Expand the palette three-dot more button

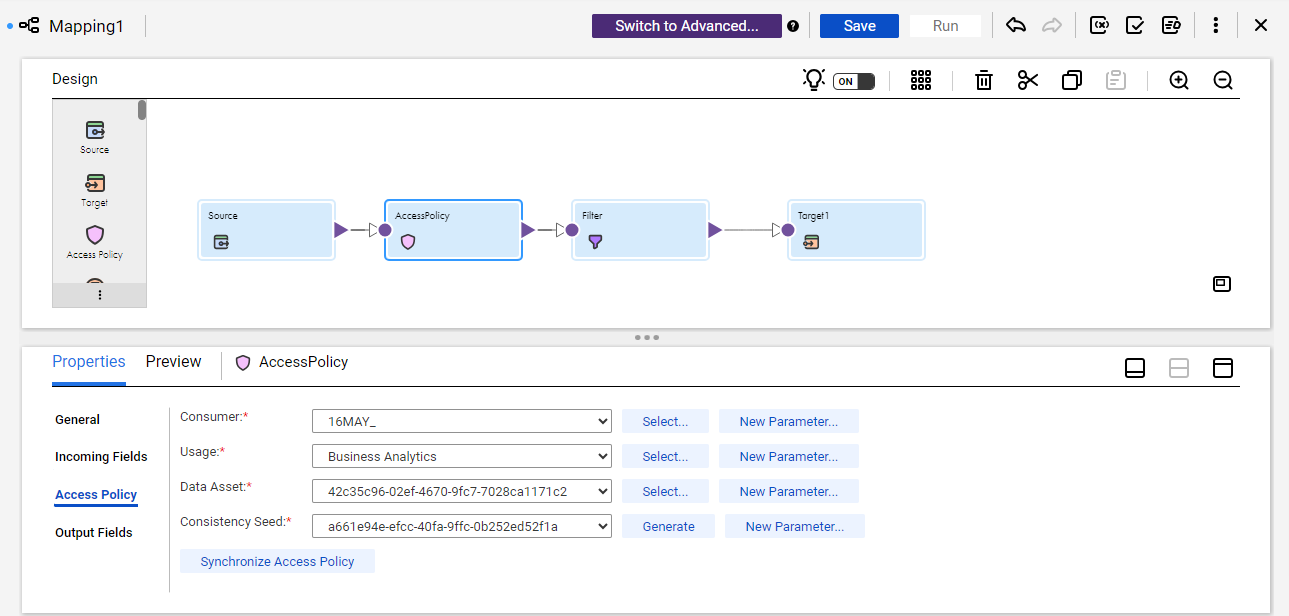(99, 295)
